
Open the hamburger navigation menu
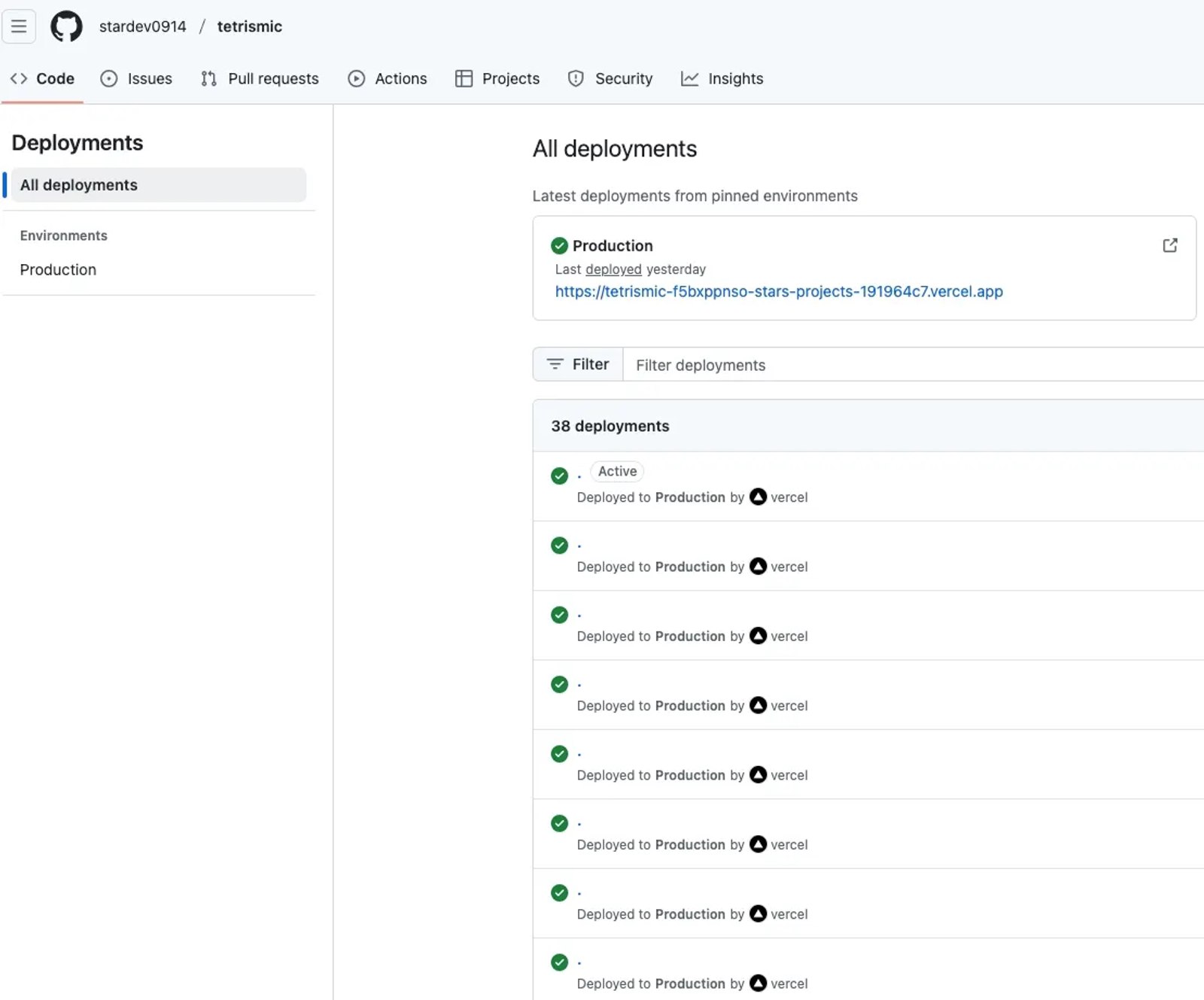[19, 26]
